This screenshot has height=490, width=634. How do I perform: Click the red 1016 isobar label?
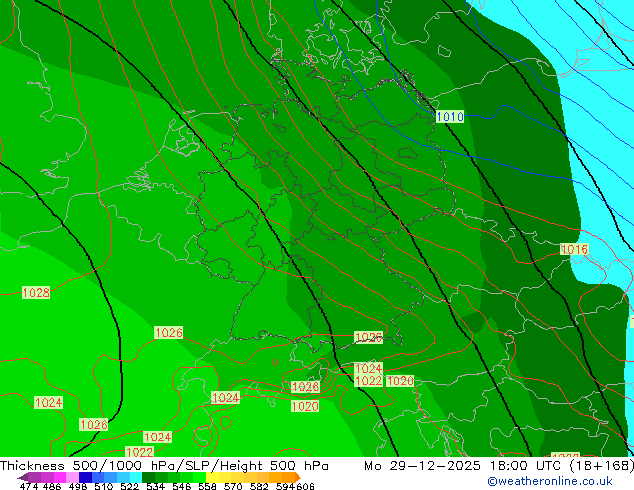coord(574,249)
